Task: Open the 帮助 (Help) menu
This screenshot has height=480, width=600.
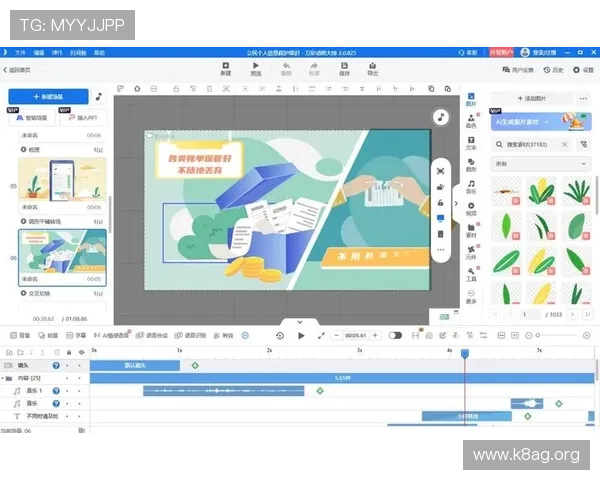Action: 100,51
